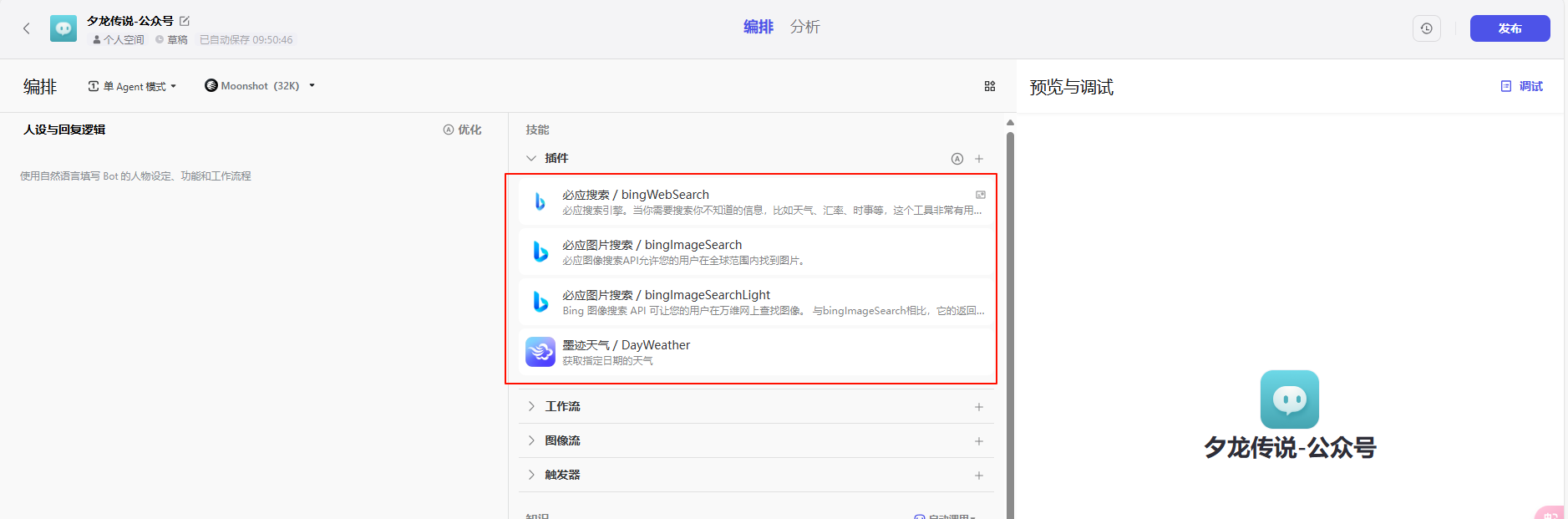
Task: Open the version history clock icon
Action: tap(1426, 28)
